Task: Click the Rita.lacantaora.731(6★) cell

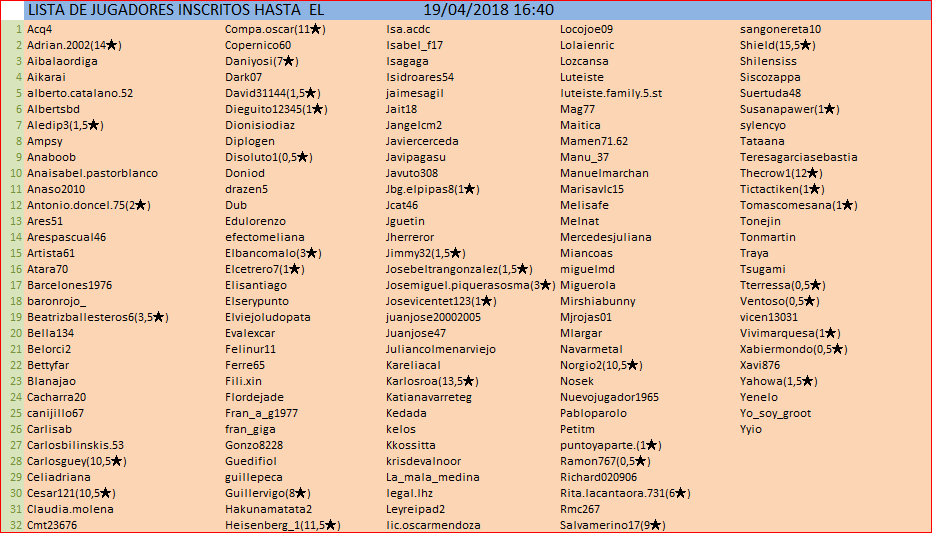Action: pos(624,493)
